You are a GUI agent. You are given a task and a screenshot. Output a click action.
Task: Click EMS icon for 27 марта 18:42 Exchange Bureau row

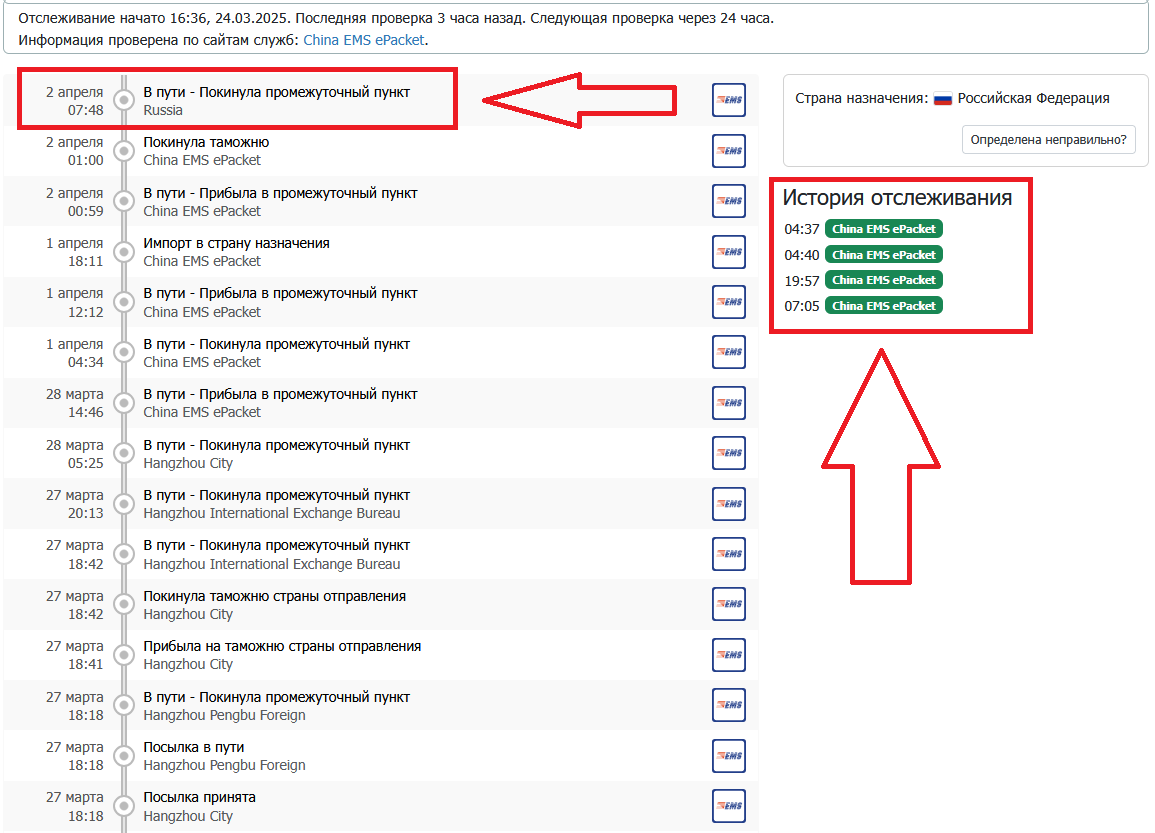pos(729,554)
